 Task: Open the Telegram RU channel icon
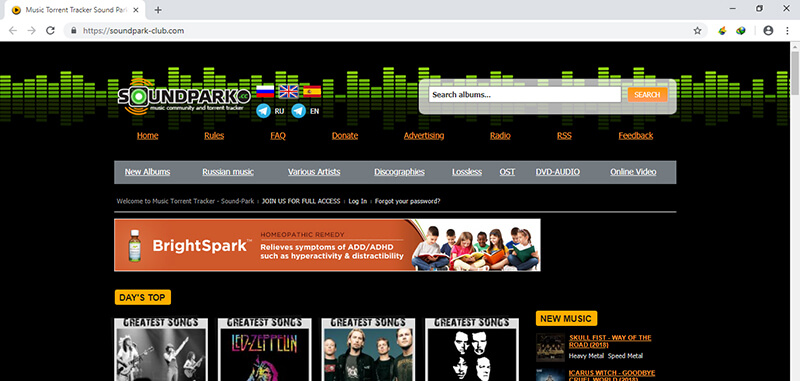point(263,111)
